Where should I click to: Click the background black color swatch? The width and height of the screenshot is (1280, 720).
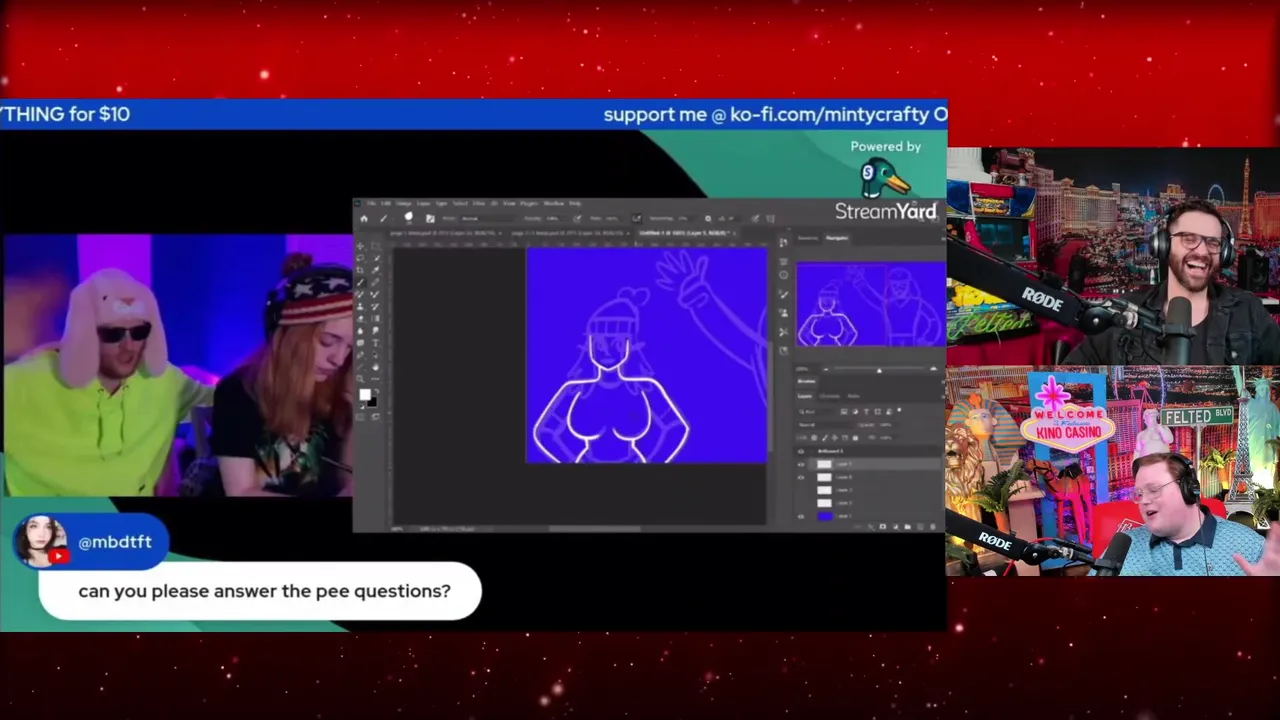coord(372,402)
